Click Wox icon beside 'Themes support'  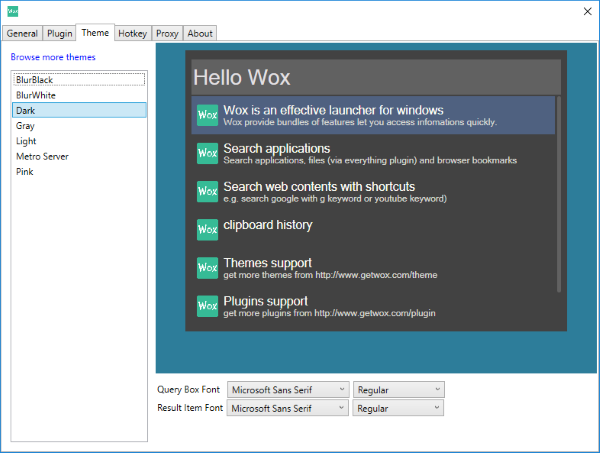coord(207,267)
